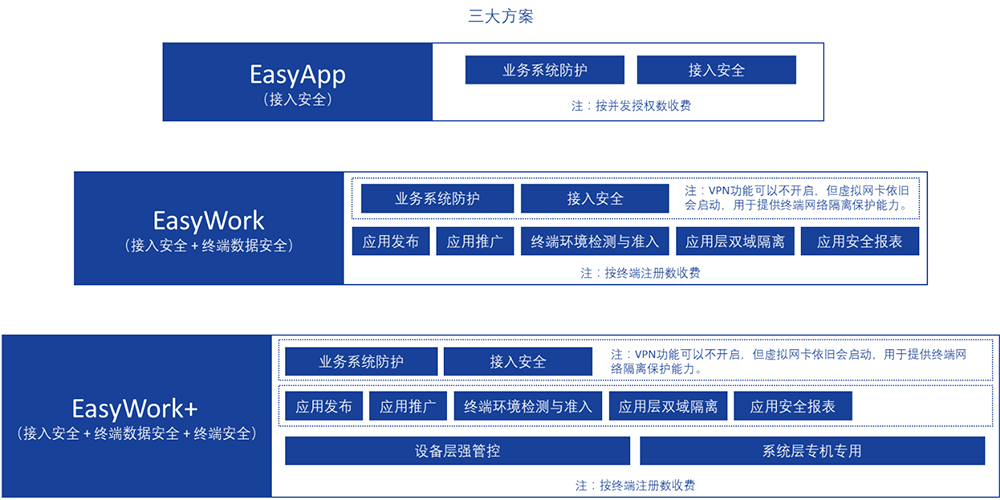The width and height of the screenshot is (1000, 500).
Task: Select the EasyWork+ plan header block
Action: tap(137, 416)
